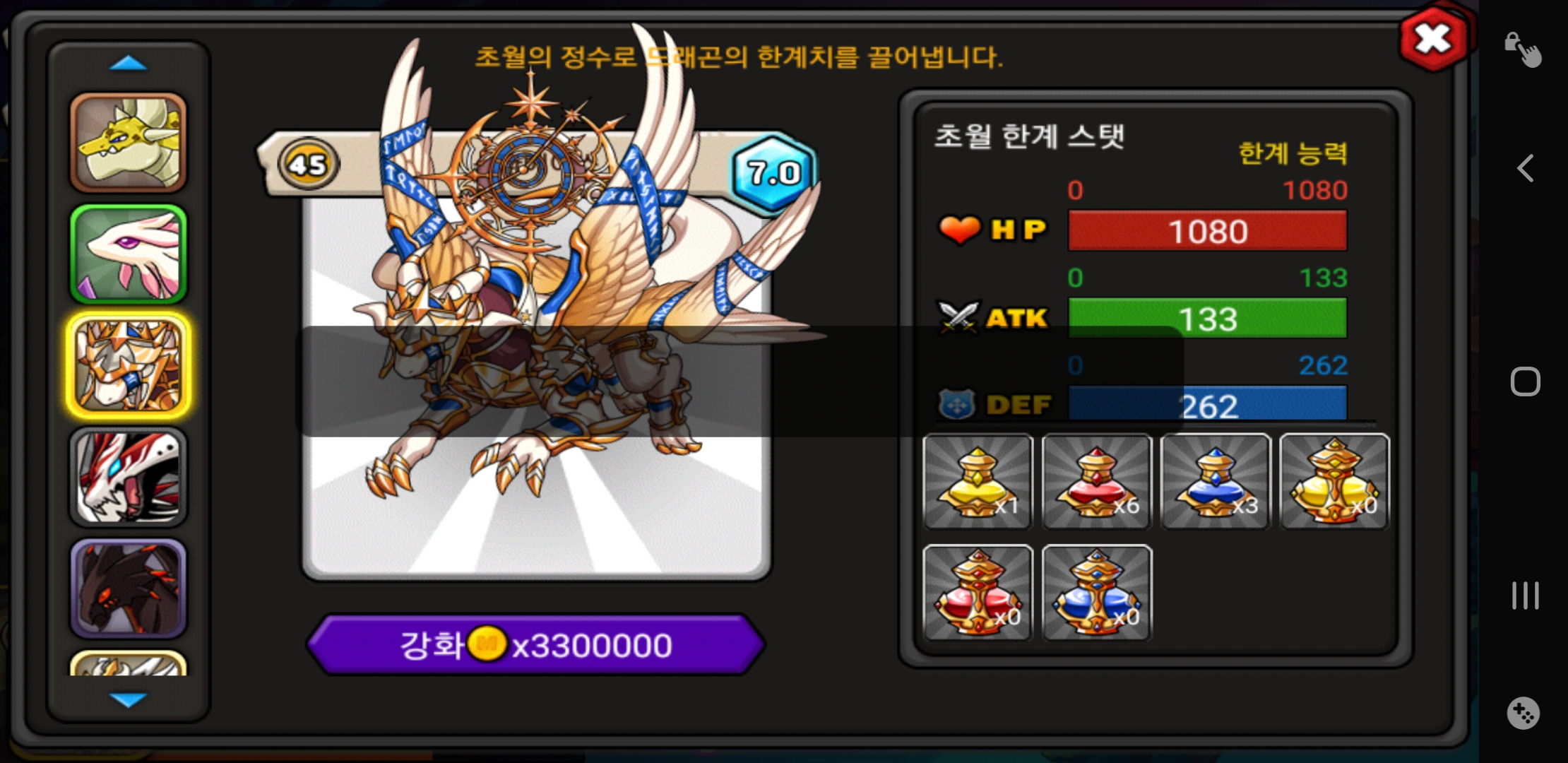Select the blue essence potion x3

pos(1216,481)
